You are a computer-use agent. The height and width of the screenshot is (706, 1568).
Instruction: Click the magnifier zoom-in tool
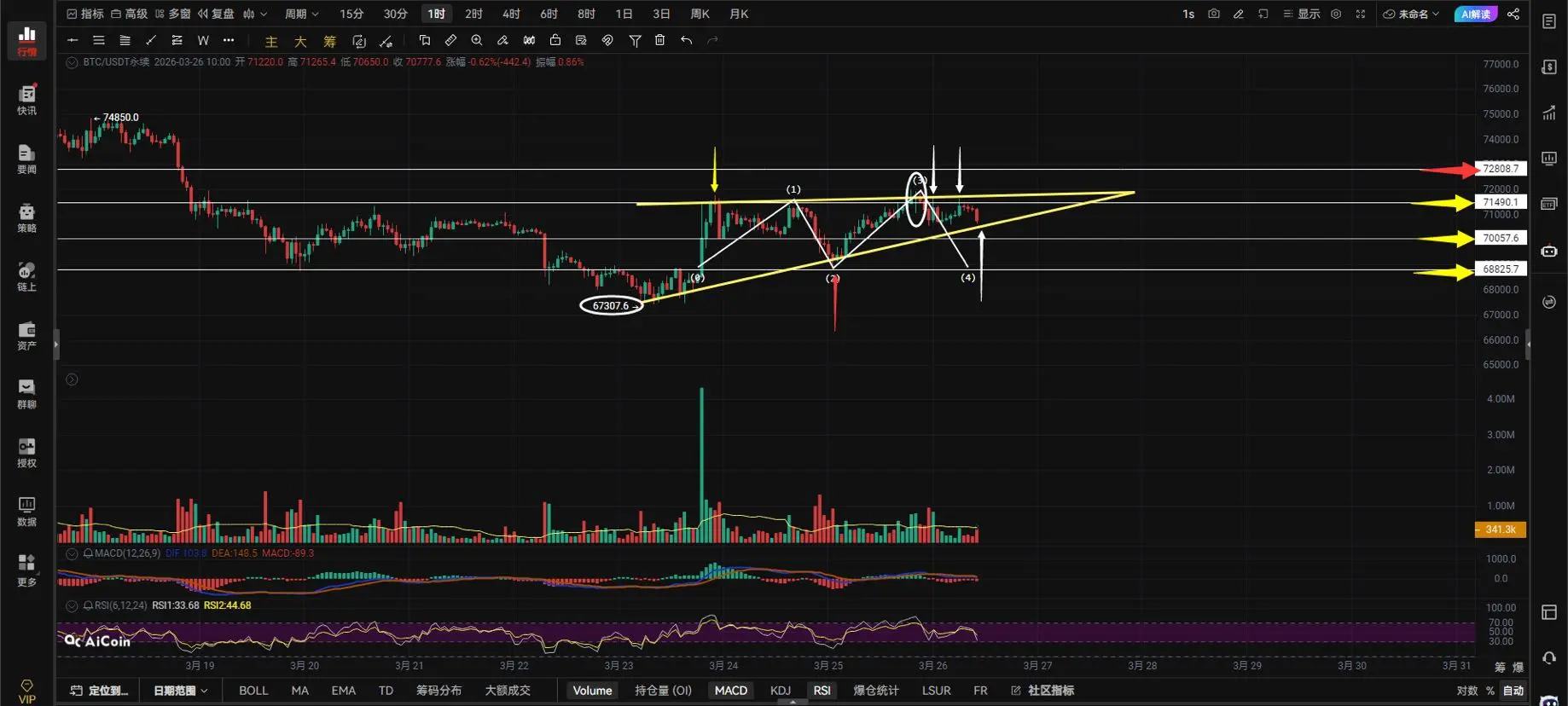477,40
